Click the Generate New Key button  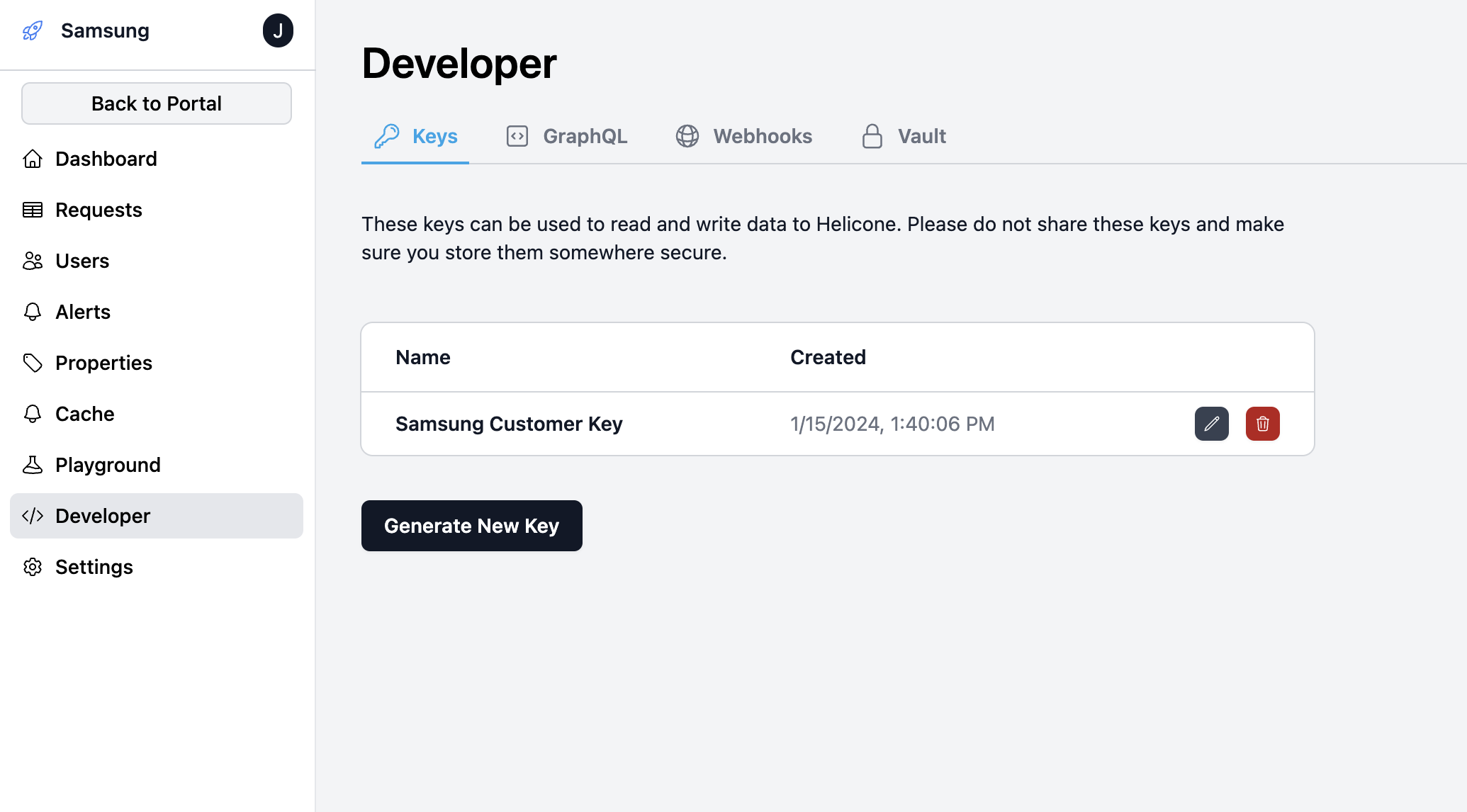tap(471, 526)
